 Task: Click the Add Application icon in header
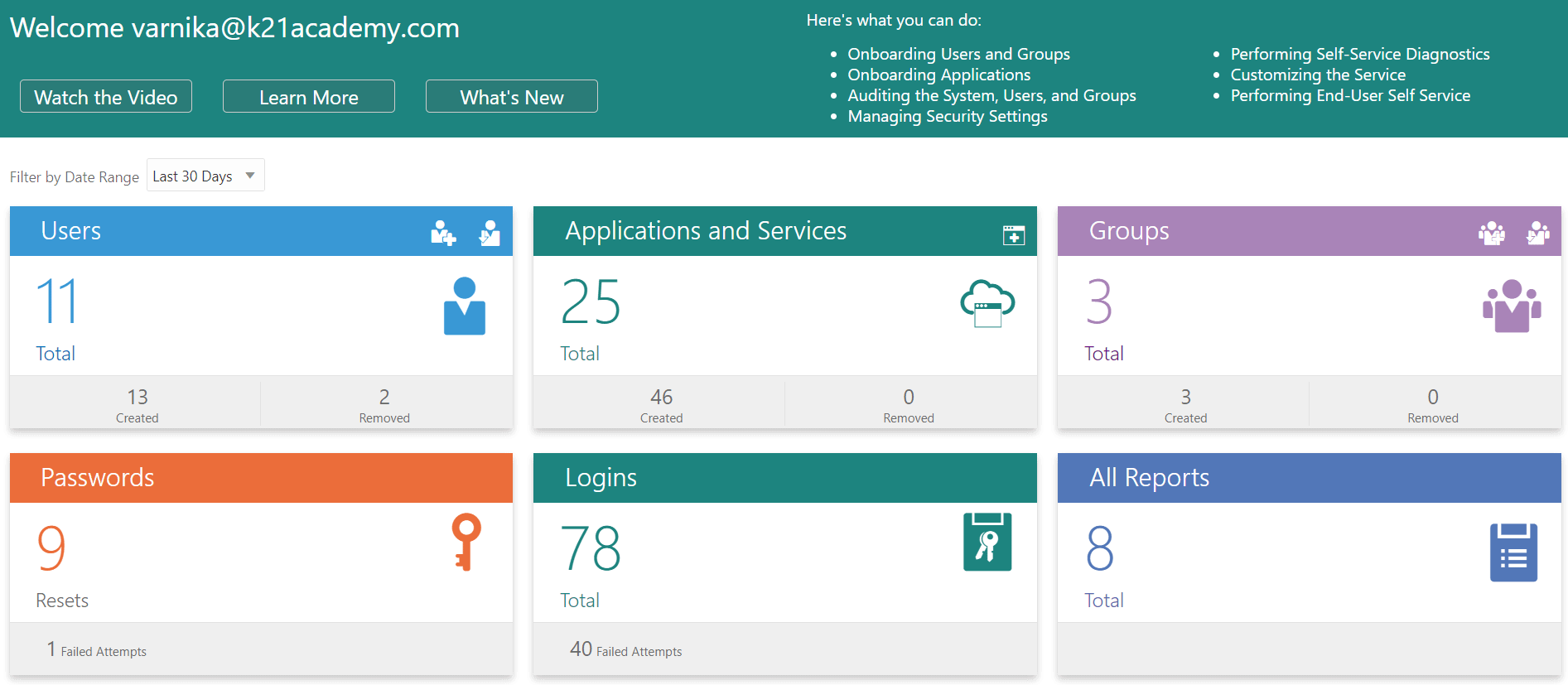[1013, 234]
